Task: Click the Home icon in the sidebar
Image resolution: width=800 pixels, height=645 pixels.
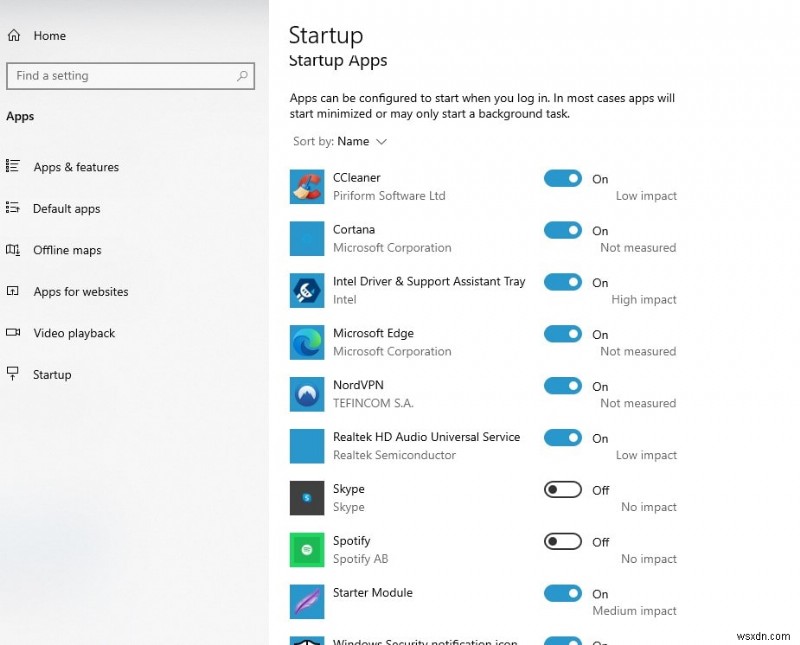Action: click(14, 35)
